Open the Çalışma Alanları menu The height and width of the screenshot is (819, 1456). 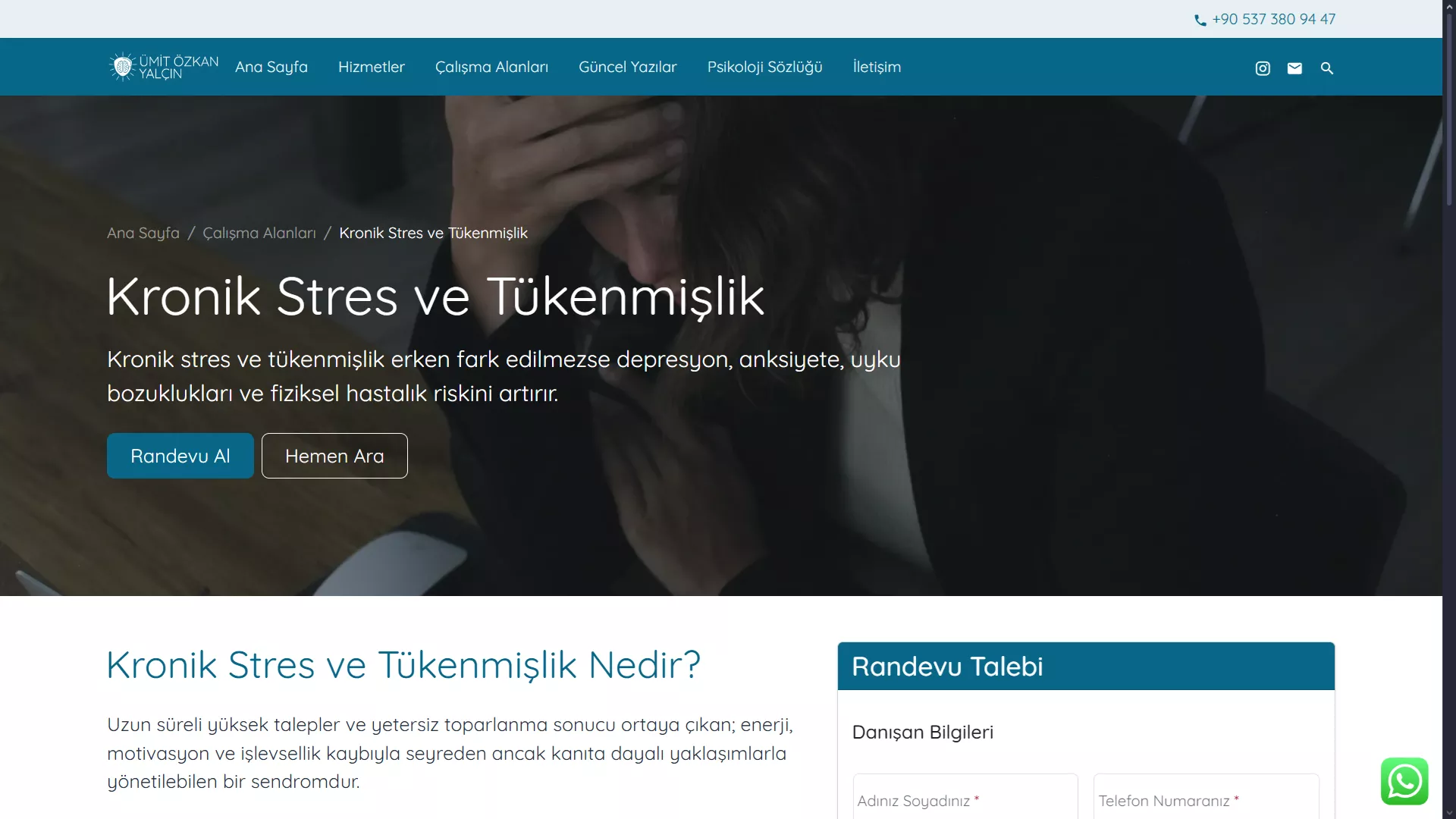(x=491, y=67)
